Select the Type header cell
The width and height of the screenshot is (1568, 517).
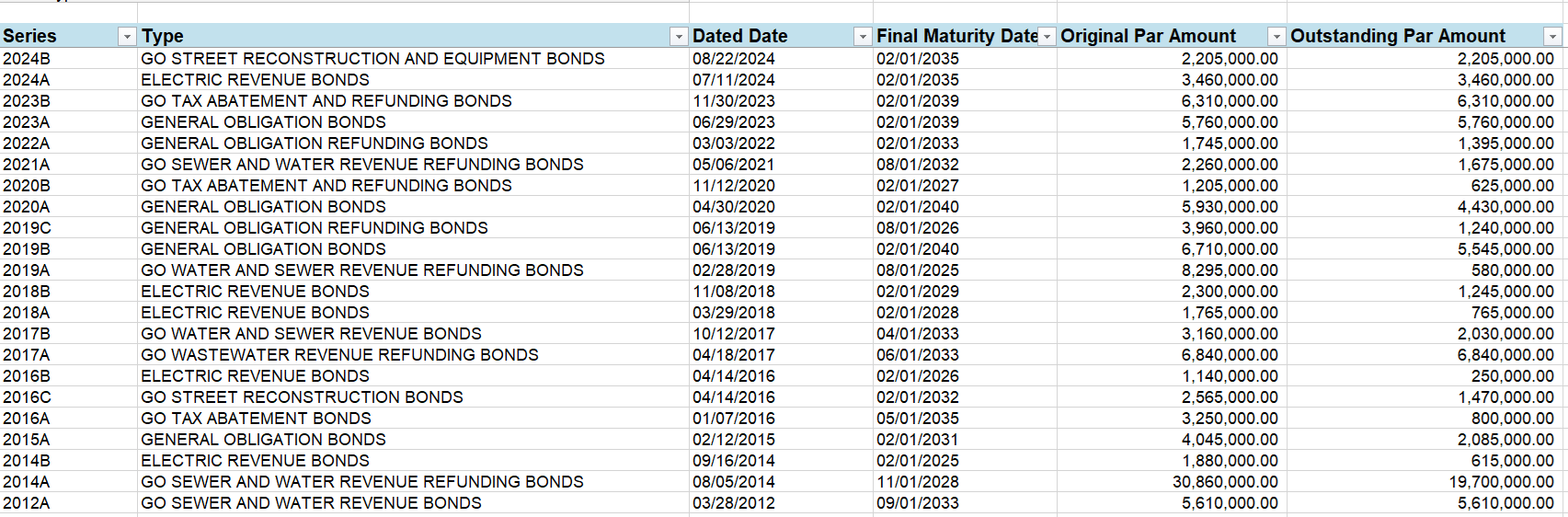click(368, 36)
